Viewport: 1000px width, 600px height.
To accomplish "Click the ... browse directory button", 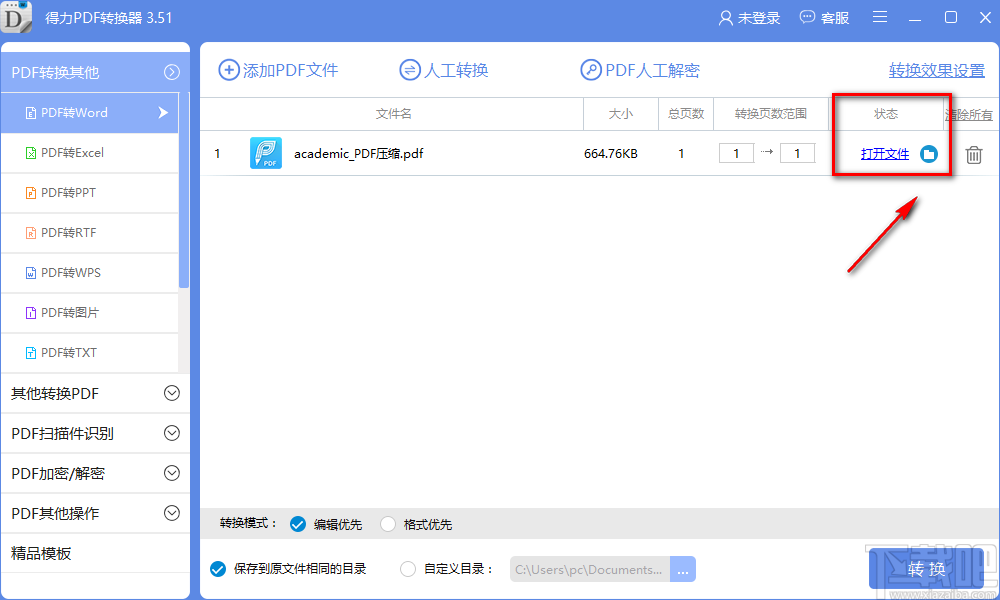I will pos(682,568).
